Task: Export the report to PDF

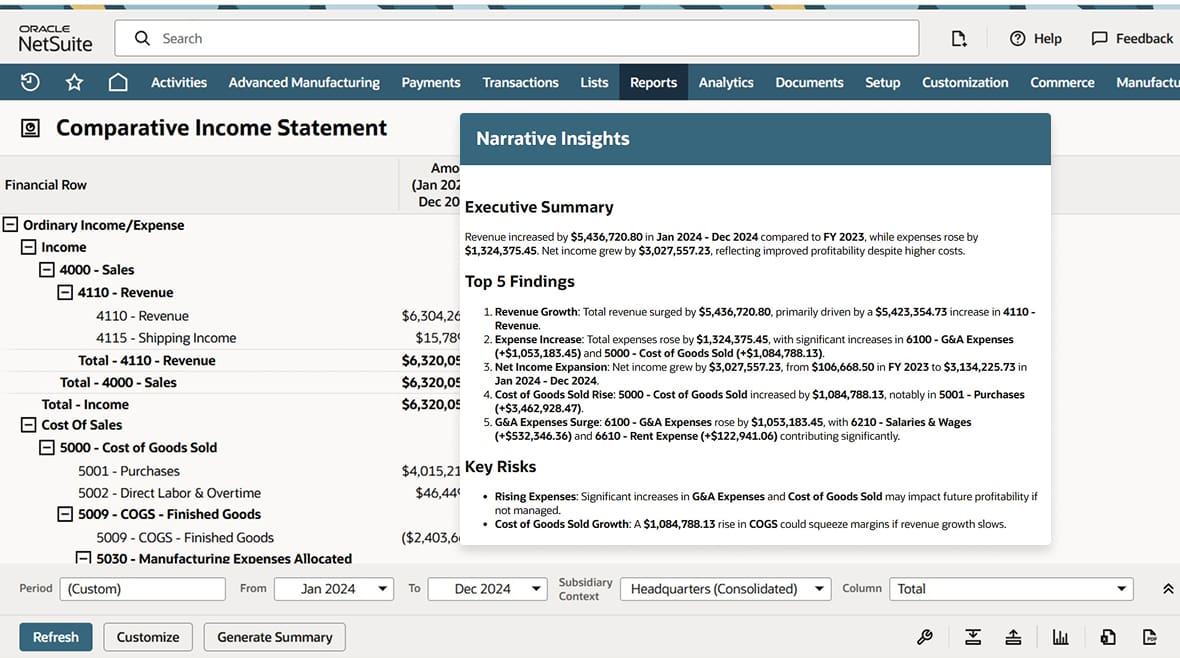Action: 1150,637
